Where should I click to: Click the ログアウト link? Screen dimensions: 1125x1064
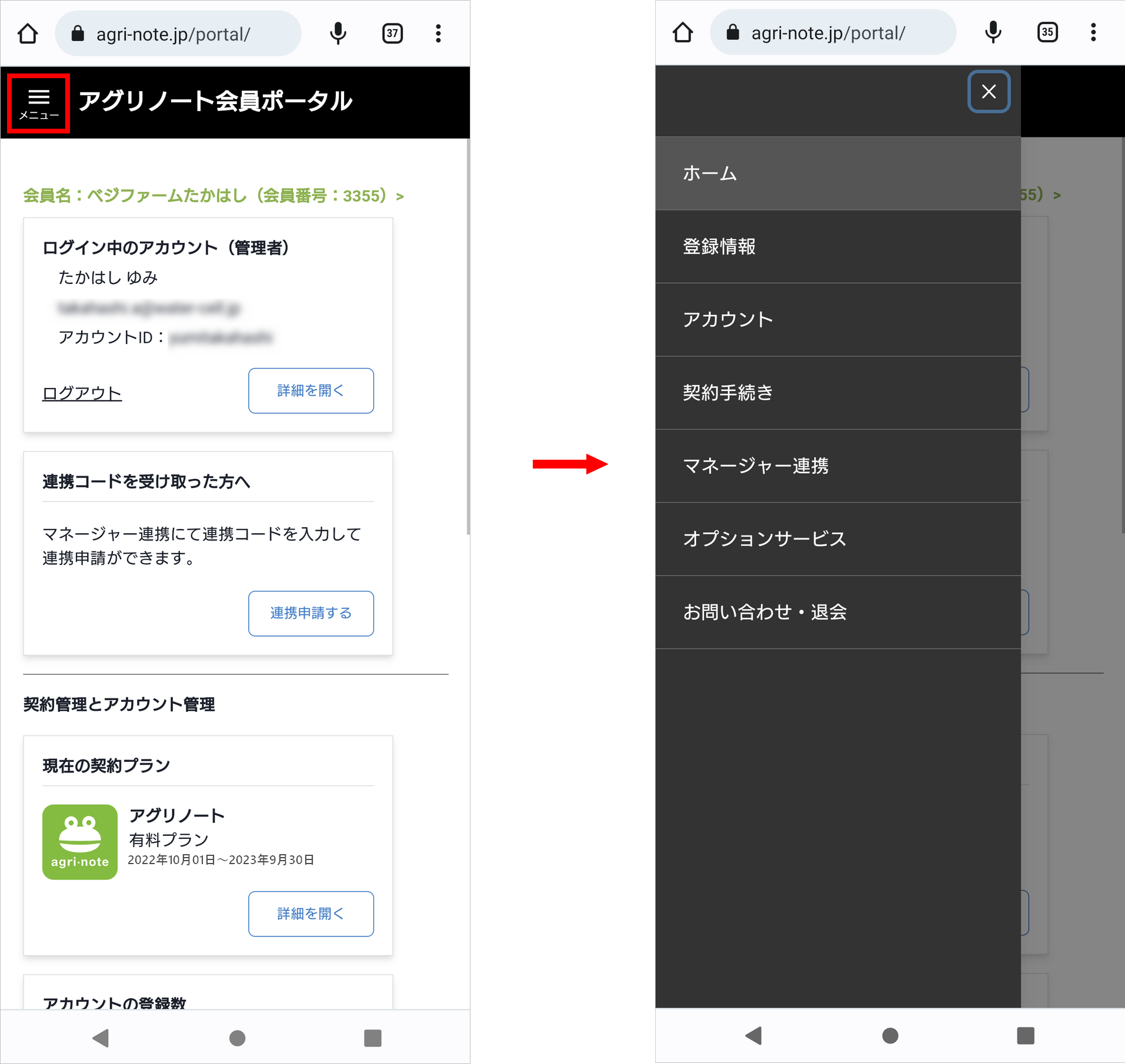click(x=82, y=393)
